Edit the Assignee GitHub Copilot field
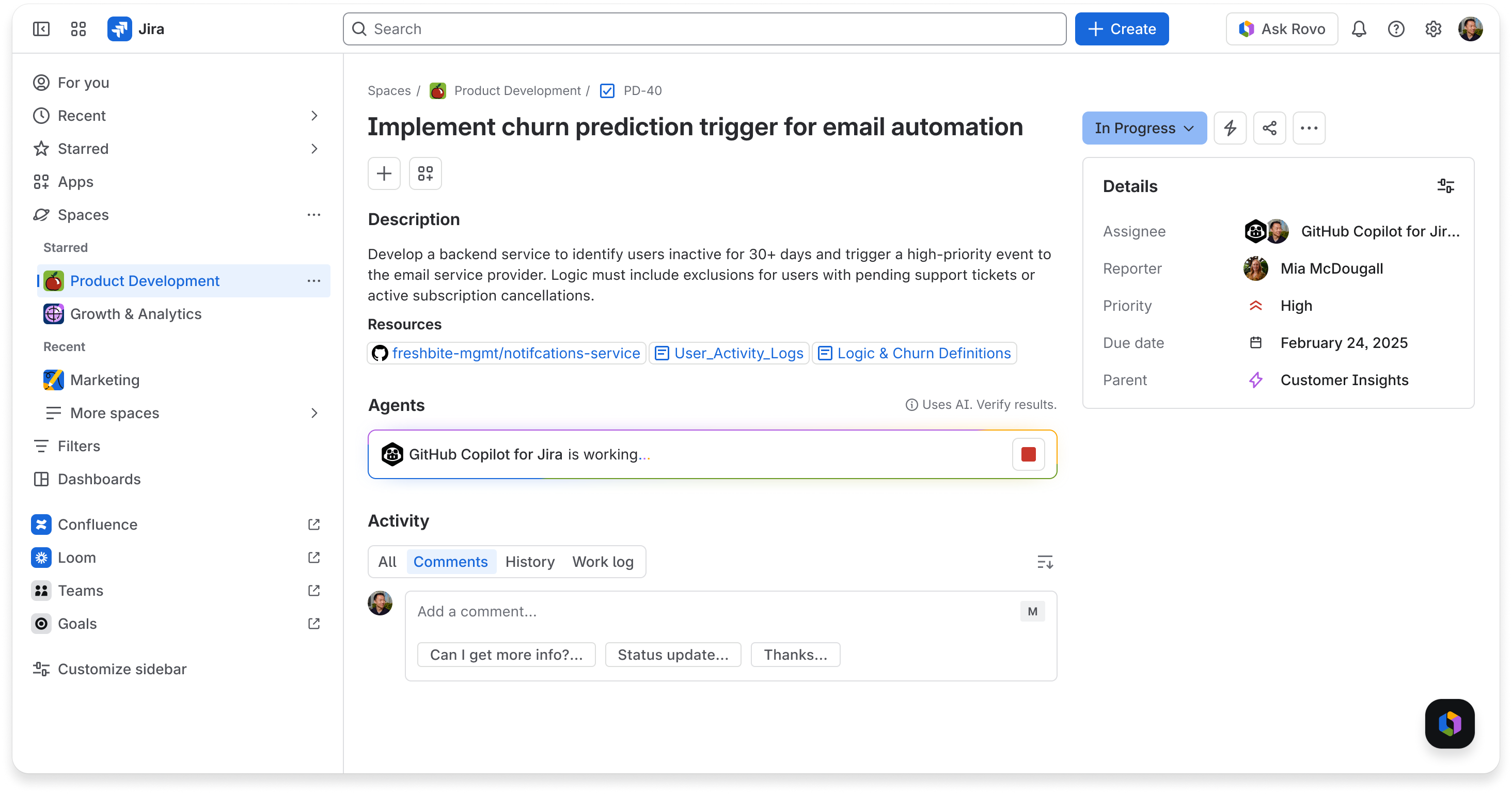The height and width of the screenshot is (794, 1512). pos(1351,231)
